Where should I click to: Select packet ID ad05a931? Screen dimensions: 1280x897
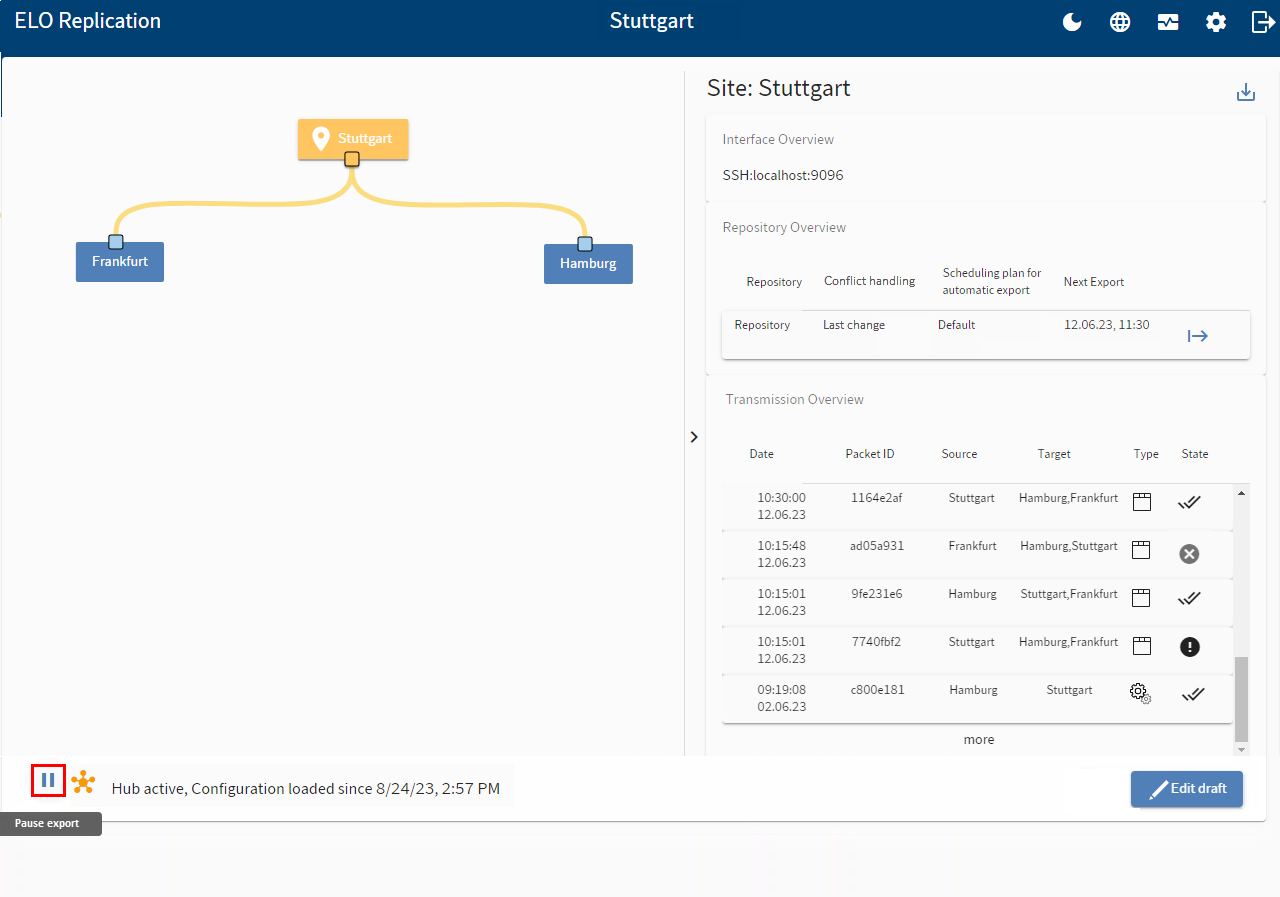(x=877, y=546)
